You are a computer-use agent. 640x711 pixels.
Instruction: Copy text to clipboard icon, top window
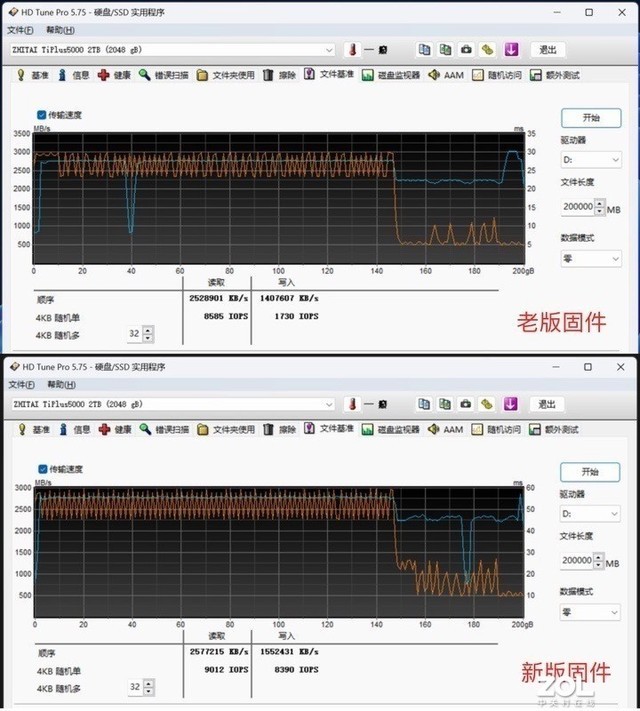coord(424,49)
